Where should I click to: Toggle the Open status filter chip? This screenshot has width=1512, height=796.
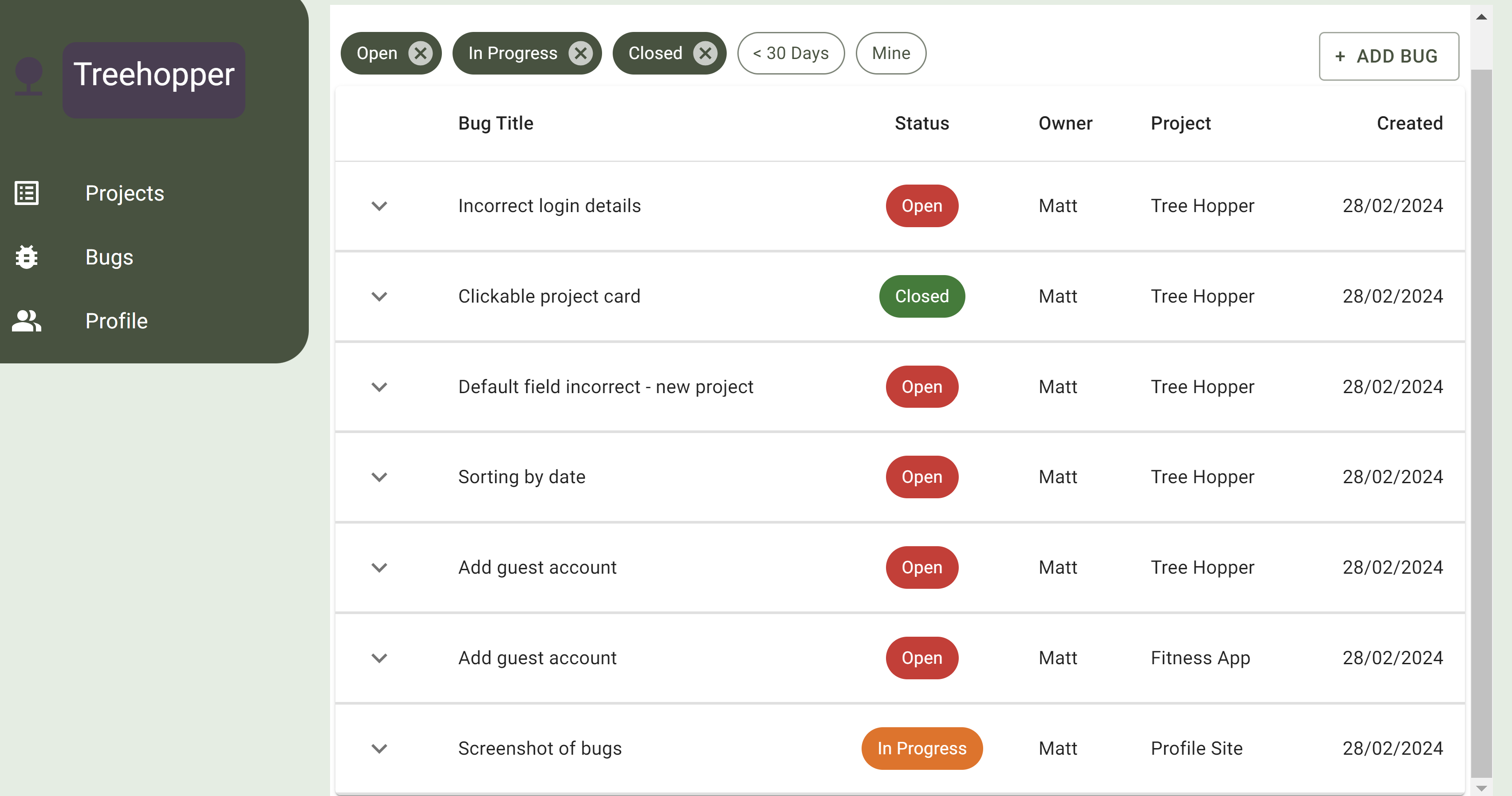(x=377, y=53)
